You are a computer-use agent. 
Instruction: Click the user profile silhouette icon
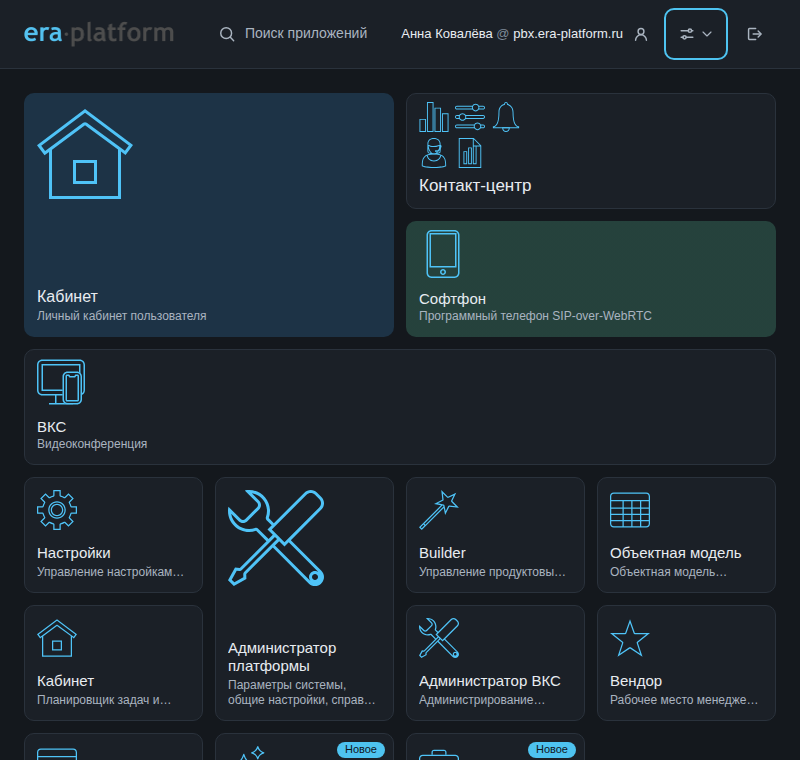(641, 34)
